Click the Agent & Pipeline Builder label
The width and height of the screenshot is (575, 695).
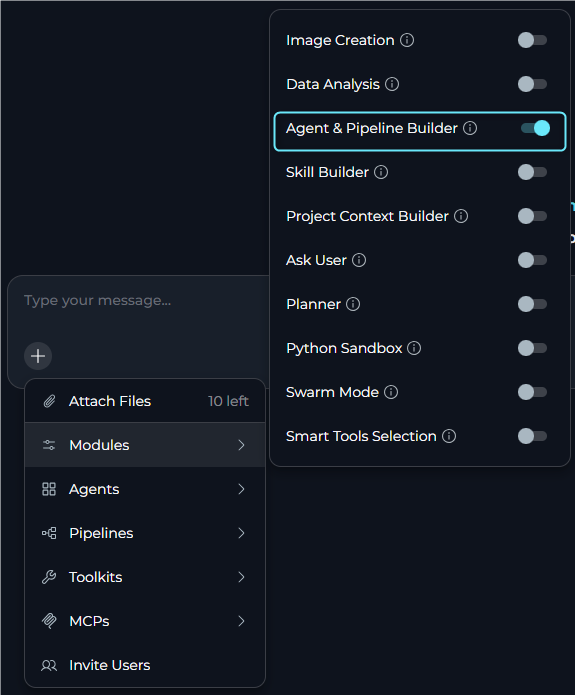click(x=372, y=128)
